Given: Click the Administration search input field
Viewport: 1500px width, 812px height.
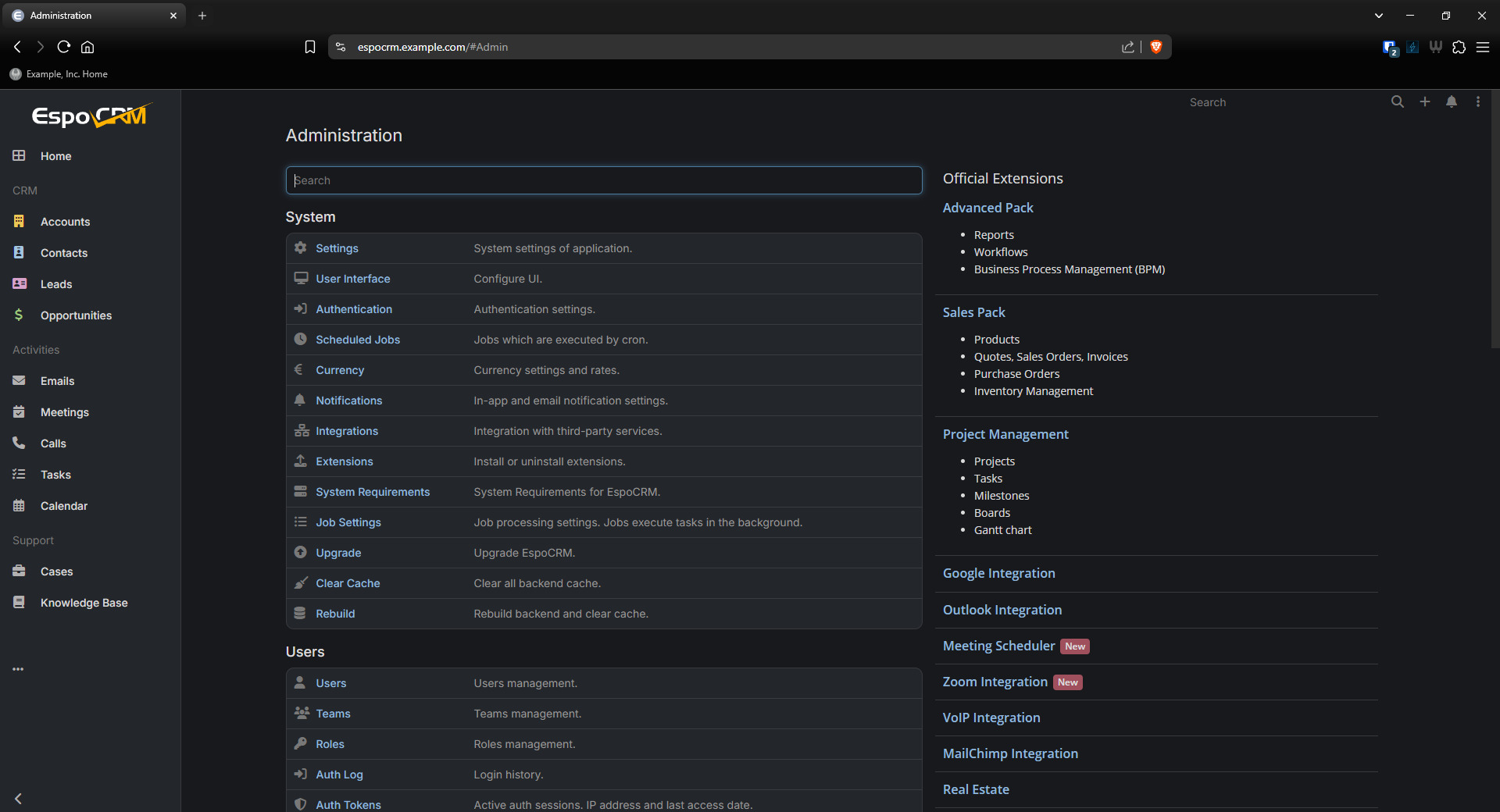Looking at the screenshot, I should [603, 180].
